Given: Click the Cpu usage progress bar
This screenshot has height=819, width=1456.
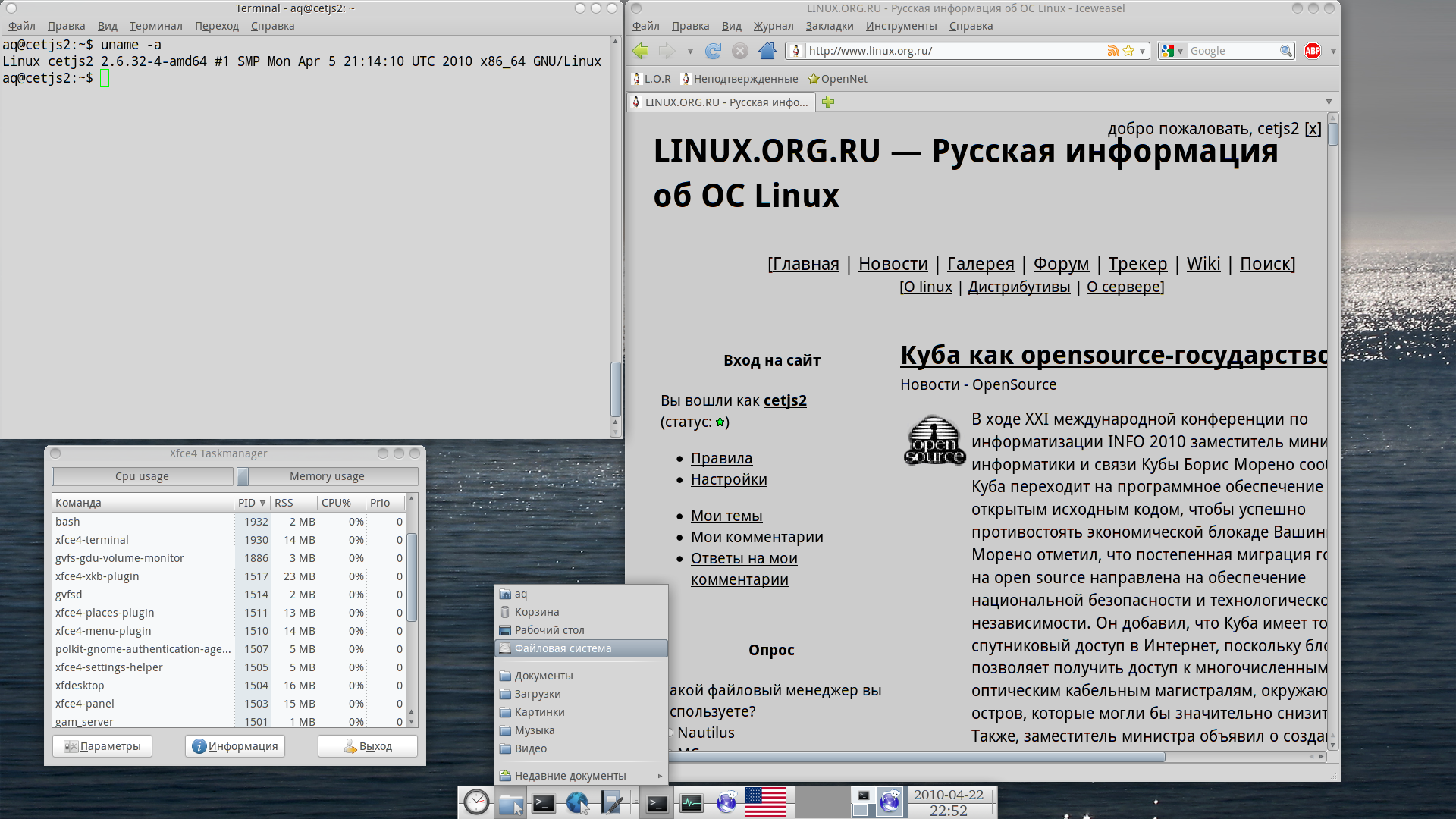Looking at the screenshot, I should 143,476.
